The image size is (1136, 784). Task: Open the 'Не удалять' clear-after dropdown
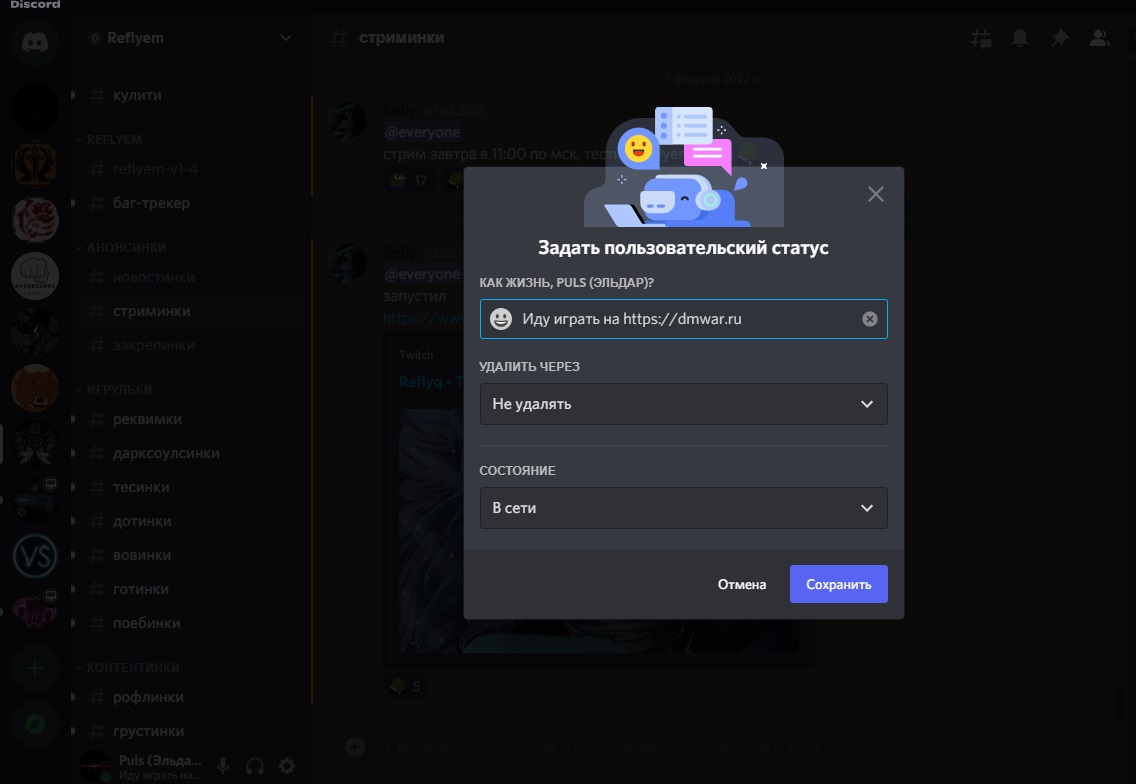click(x=683, y=404)
